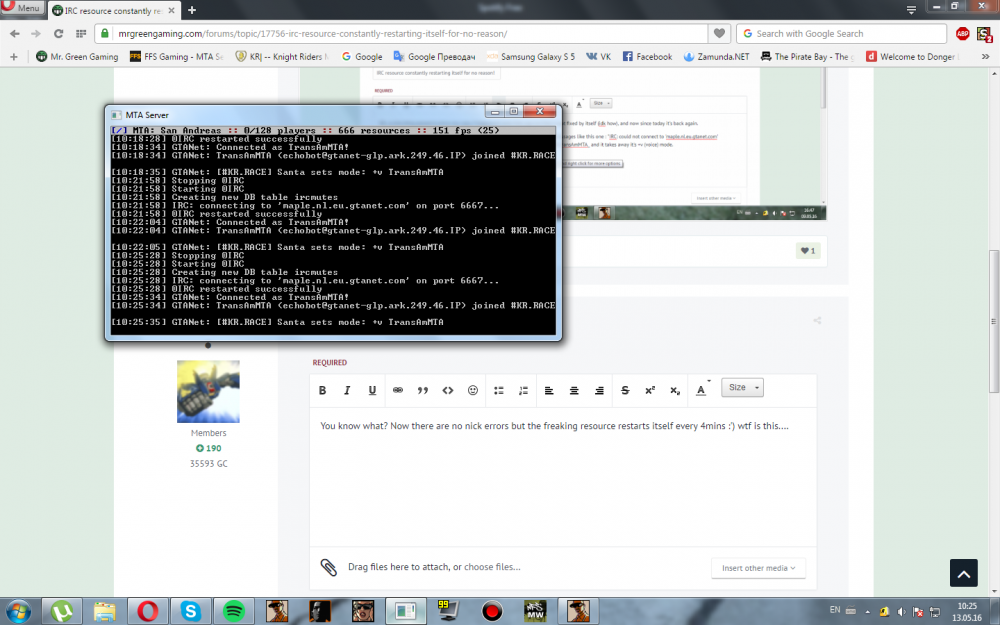Insert a hyperlink with the link icon
Image resolution: width=1000 pixels, height=625 pixels.
(397, 390)
